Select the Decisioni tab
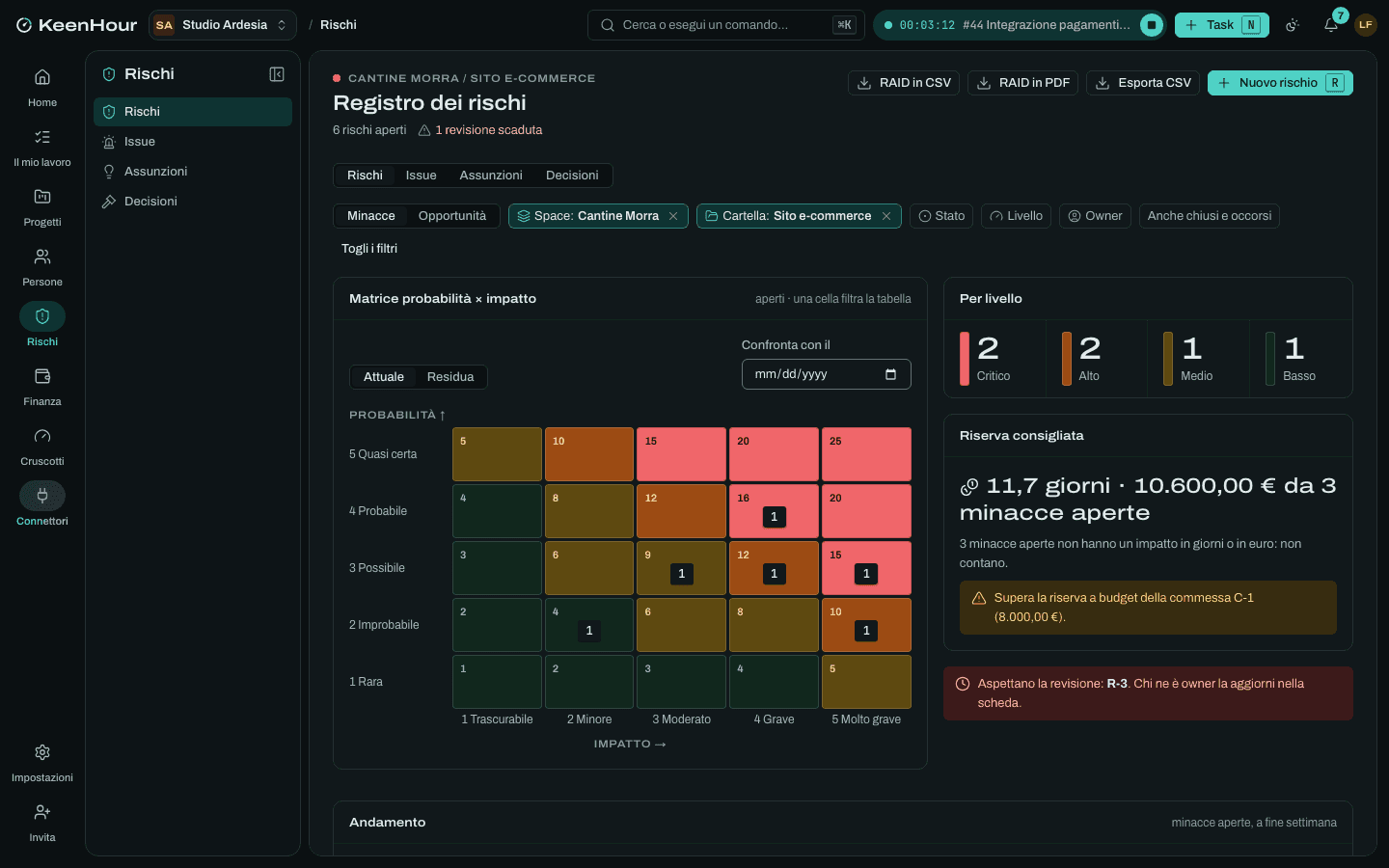The height and width of the screenshot is (868, 1389). [x=572, y=176]
